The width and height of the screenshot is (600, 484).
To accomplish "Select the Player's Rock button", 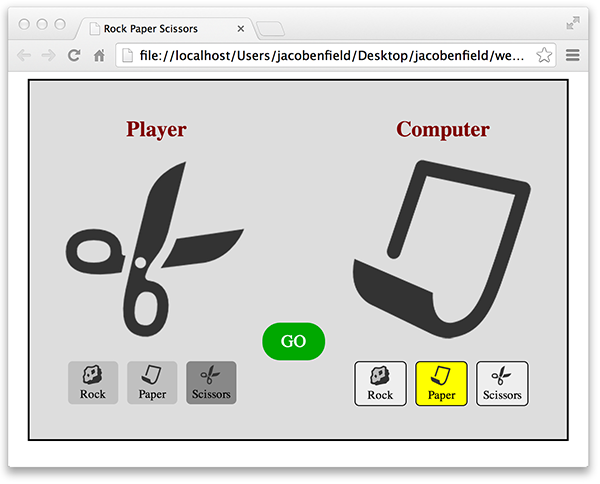I will (93, 383).
